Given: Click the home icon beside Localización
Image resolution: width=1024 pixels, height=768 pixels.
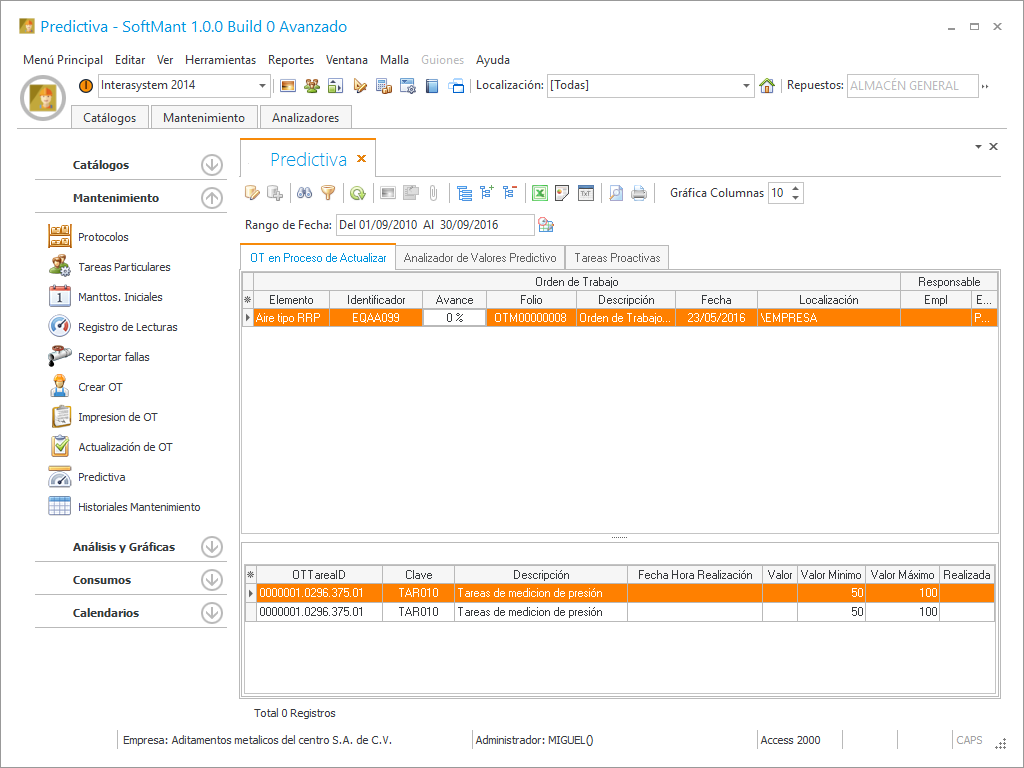Looking at the screenshot, I should coord(767,86).
